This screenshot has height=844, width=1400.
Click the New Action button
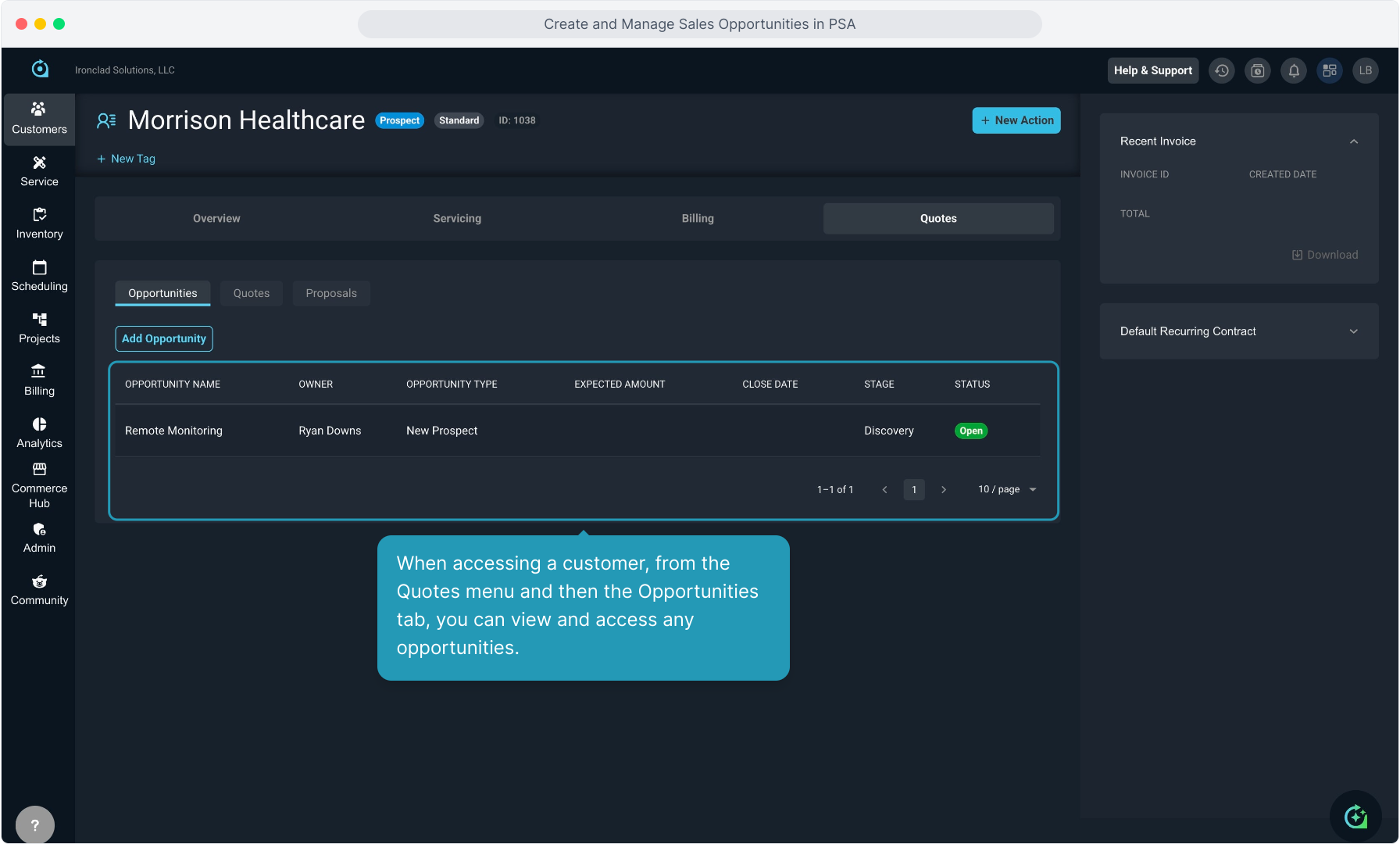1016,120
